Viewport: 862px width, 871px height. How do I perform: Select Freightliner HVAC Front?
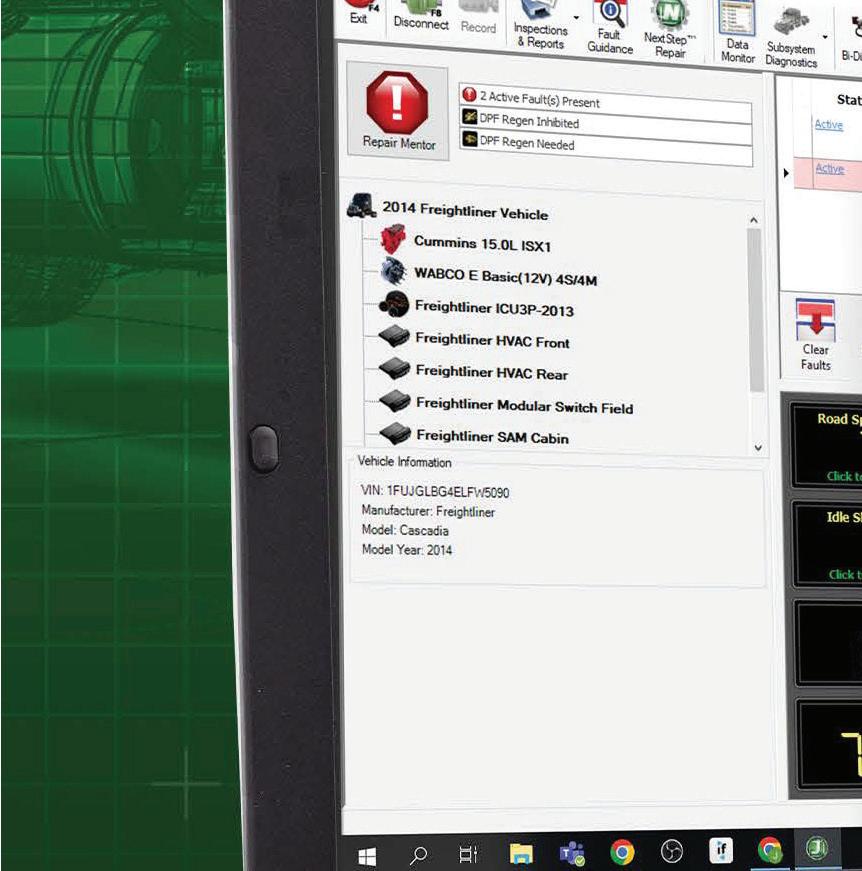492,340
